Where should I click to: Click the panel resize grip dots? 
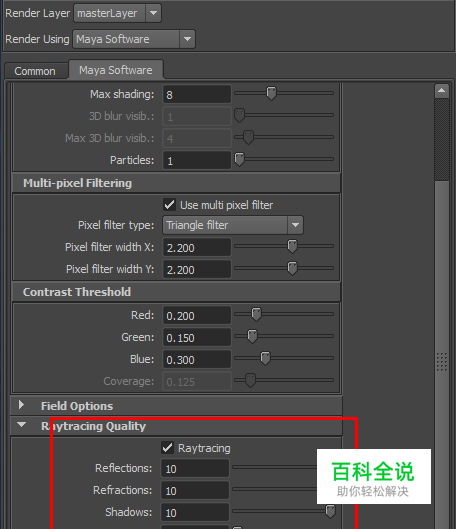pyautogui.click(x=442, y=362)
